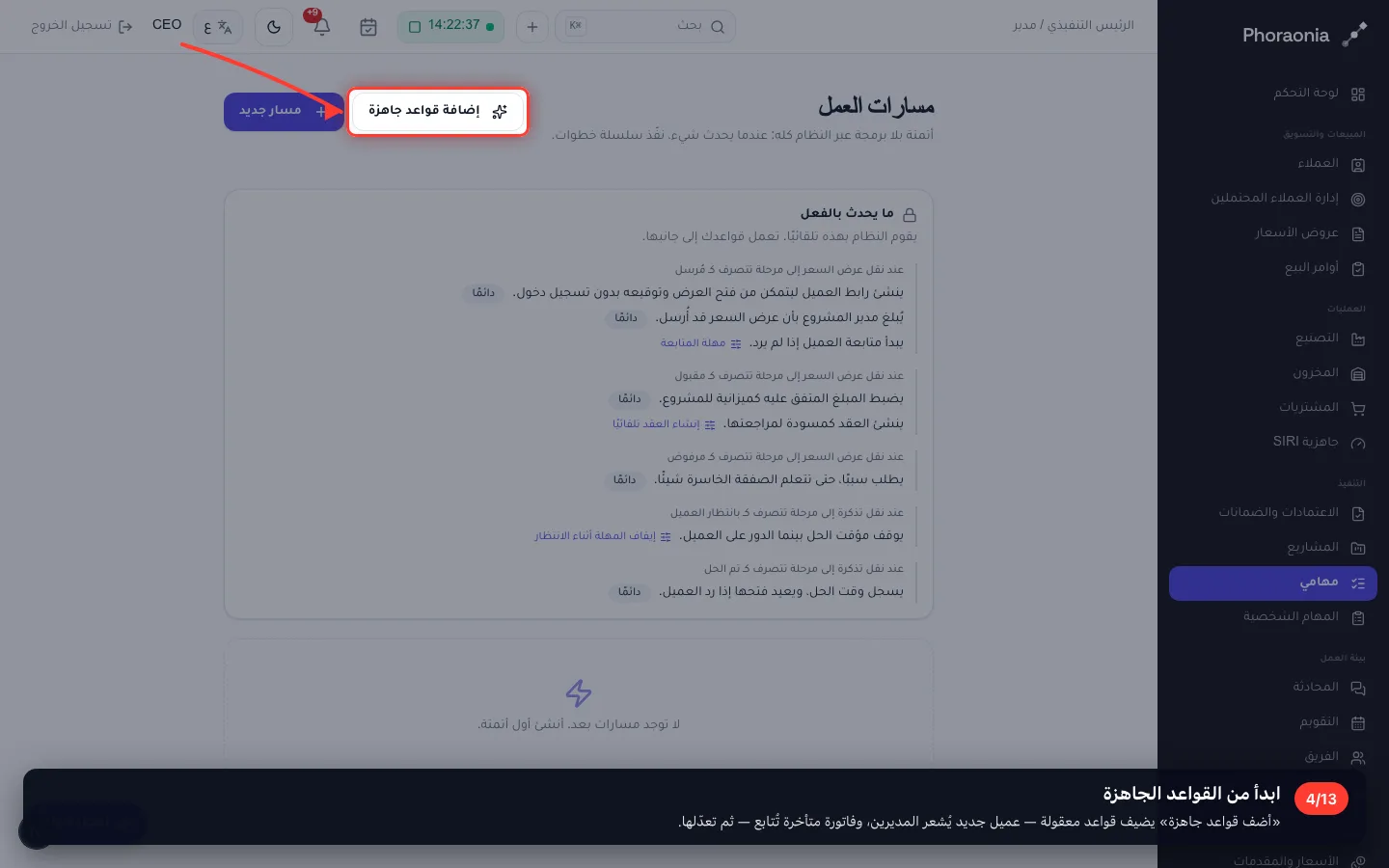Viewport: 1389px width, 868px height.
Task: Open the مهلة المتابعة settings link
Action: (700, 343)
